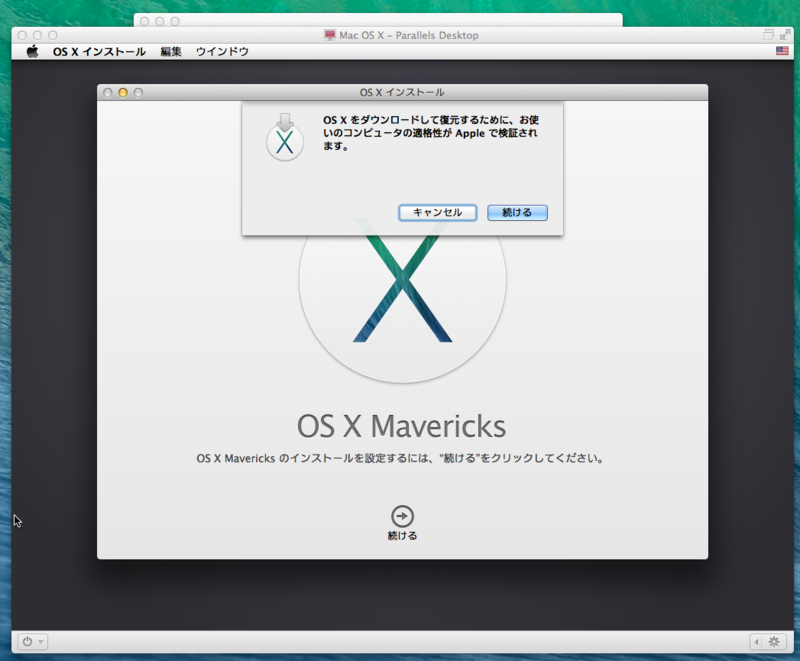This screenshot has width=800, height=661.
Task: Open the 編集 menu
Action: 171,52
